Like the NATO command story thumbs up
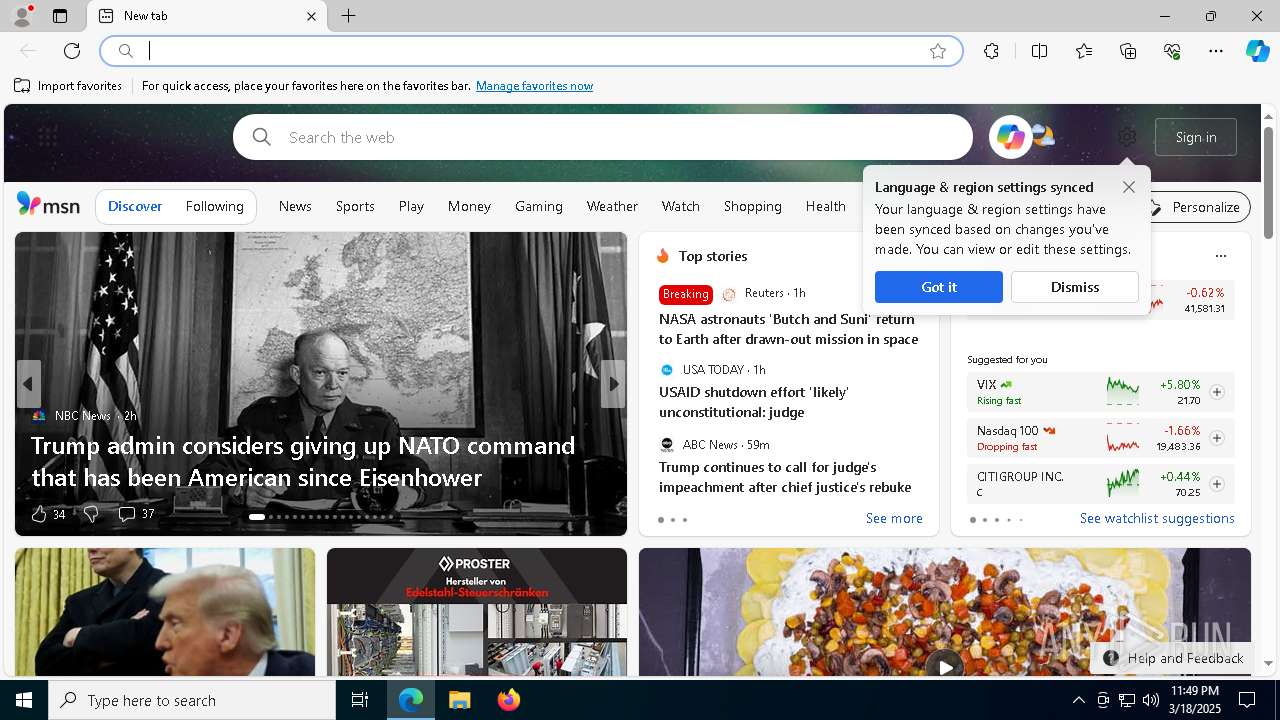 coord(39,514)
